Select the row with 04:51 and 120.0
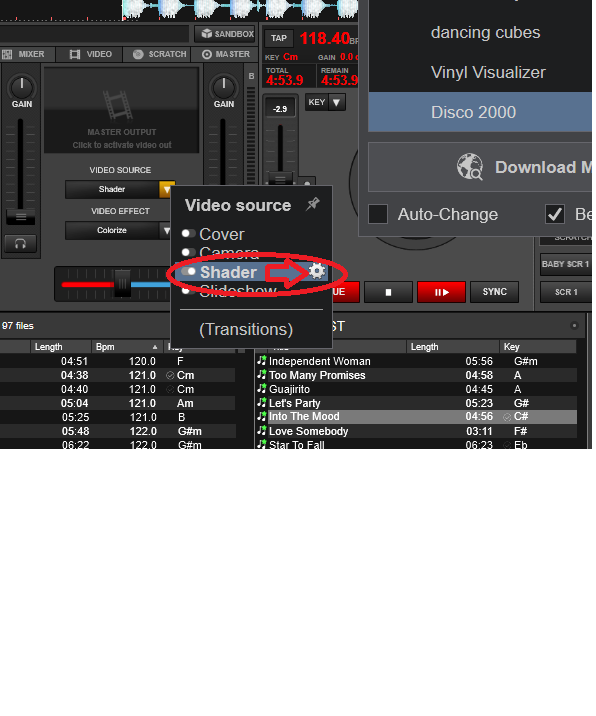 click(x=117, y=361)
